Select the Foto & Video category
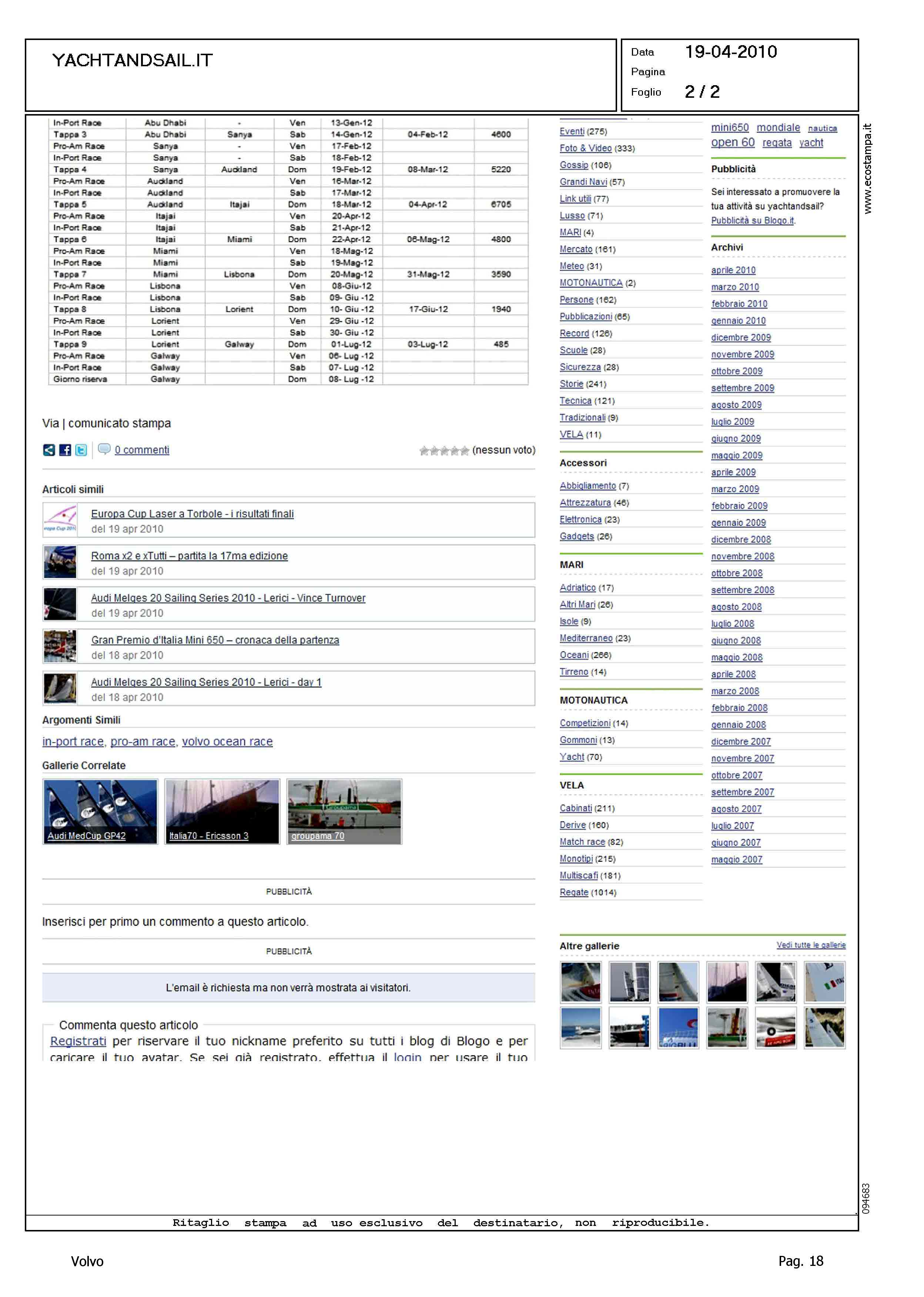This screenshot has height=1297, width=924. pos(585,149)
